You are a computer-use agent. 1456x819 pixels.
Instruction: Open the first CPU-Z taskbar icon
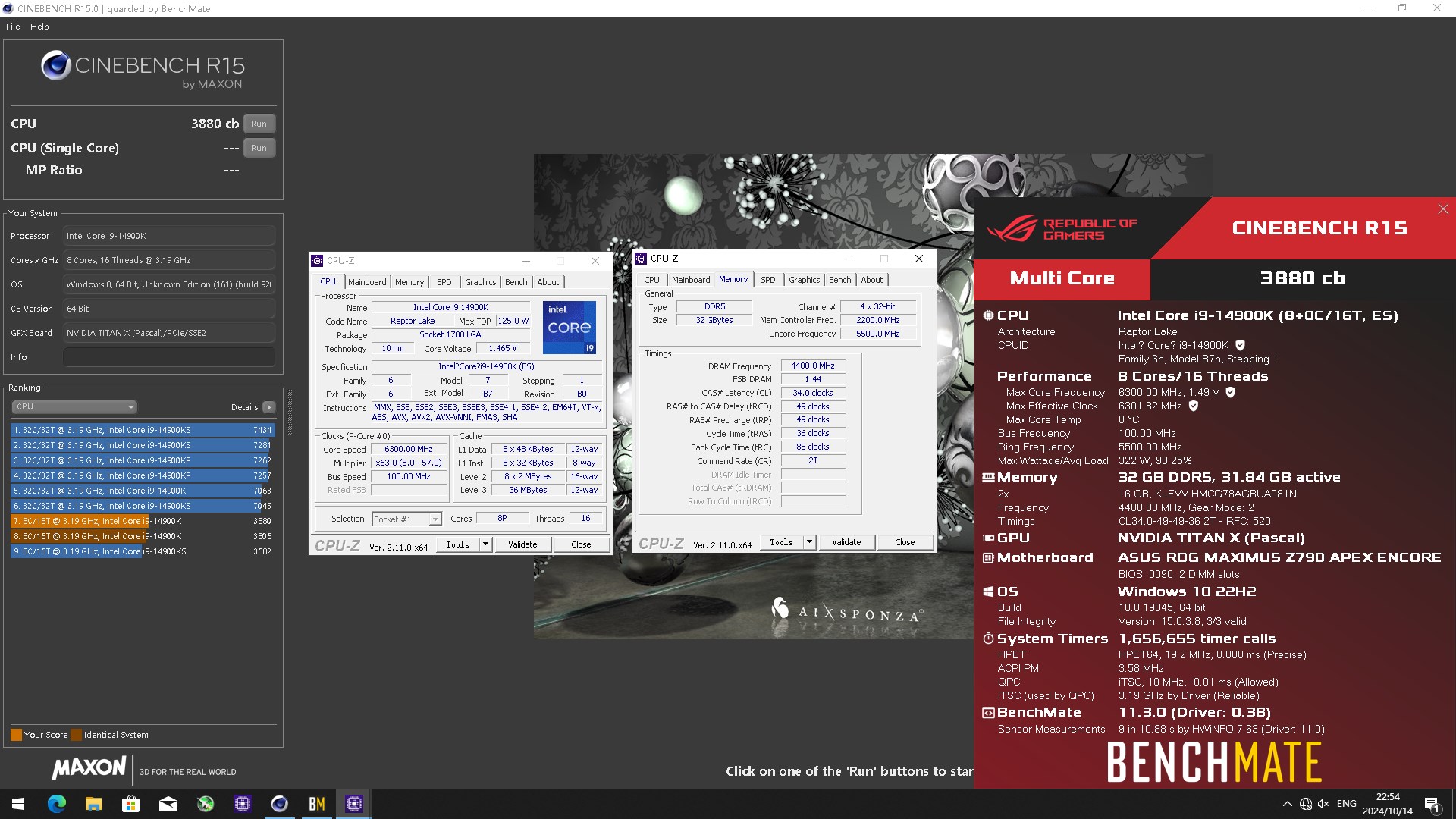point(242,804)
